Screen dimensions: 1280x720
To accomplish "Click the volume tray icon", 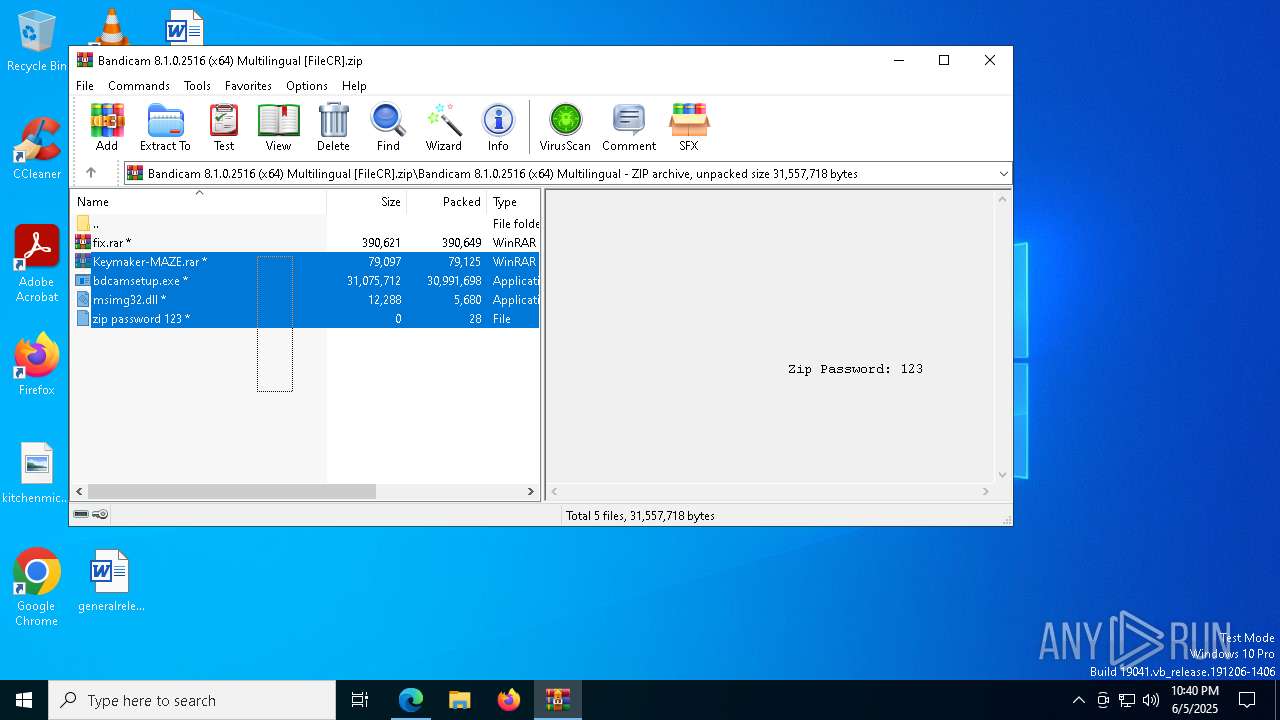I will point(1151,700).
